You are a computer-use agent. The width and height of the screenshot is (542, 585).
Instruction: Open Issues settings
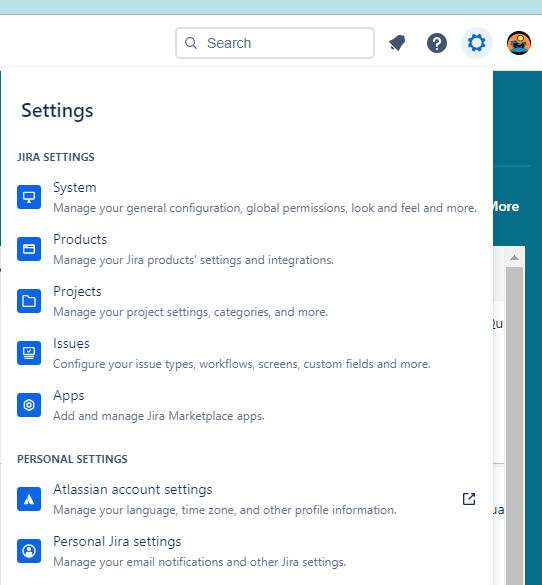pyautogui.click(x=247, y=353)
